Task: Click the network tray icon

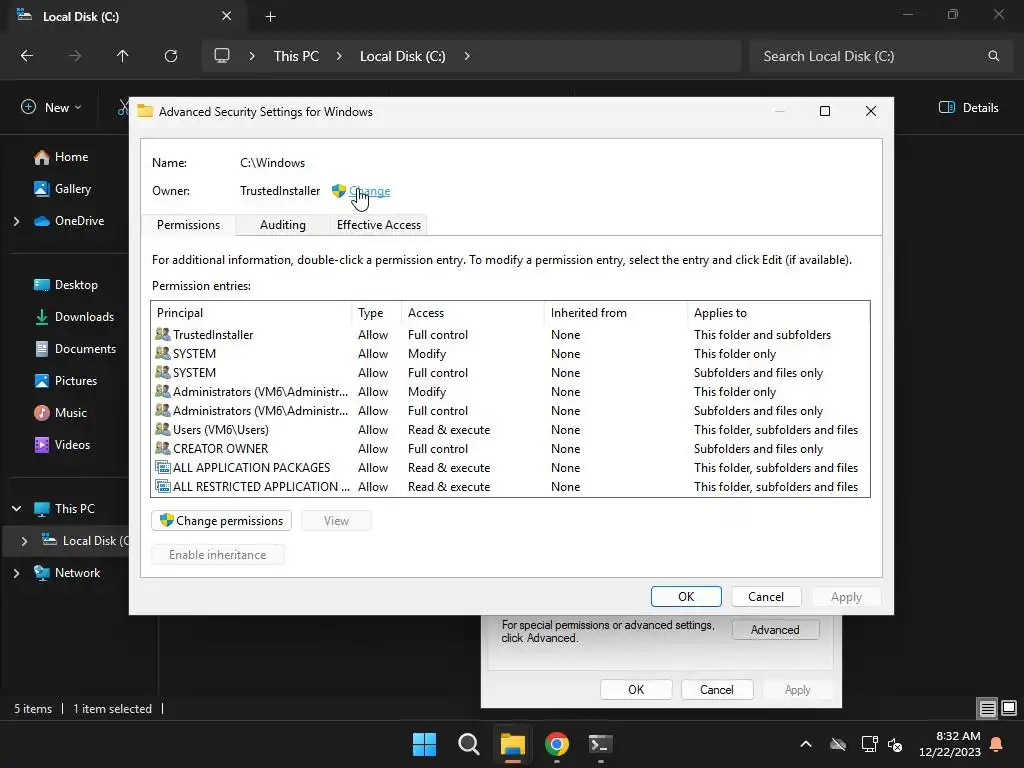Action: (x=869, y=744)
